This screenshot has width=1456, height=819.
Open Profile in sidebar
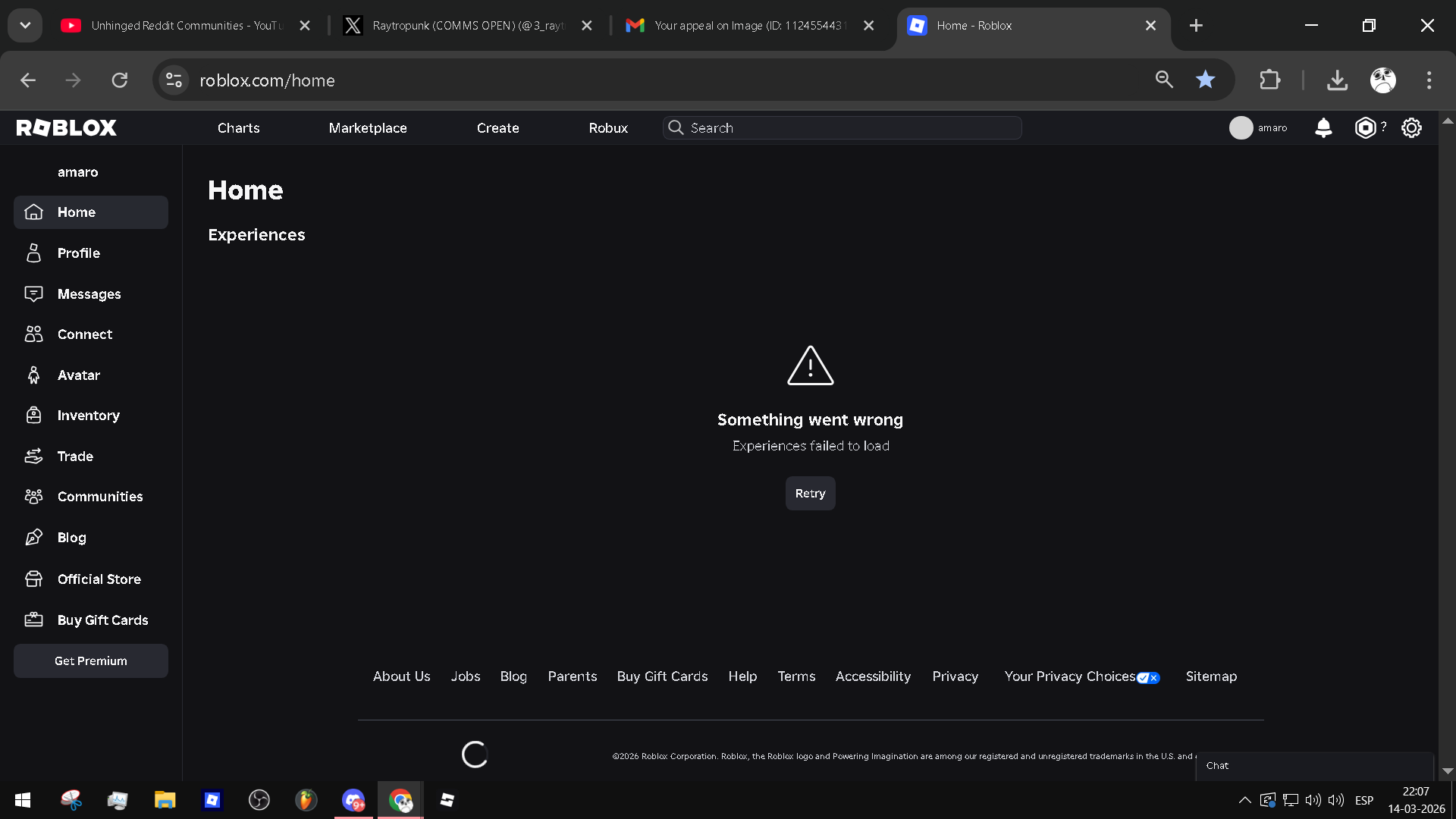[x=91, y=253]
